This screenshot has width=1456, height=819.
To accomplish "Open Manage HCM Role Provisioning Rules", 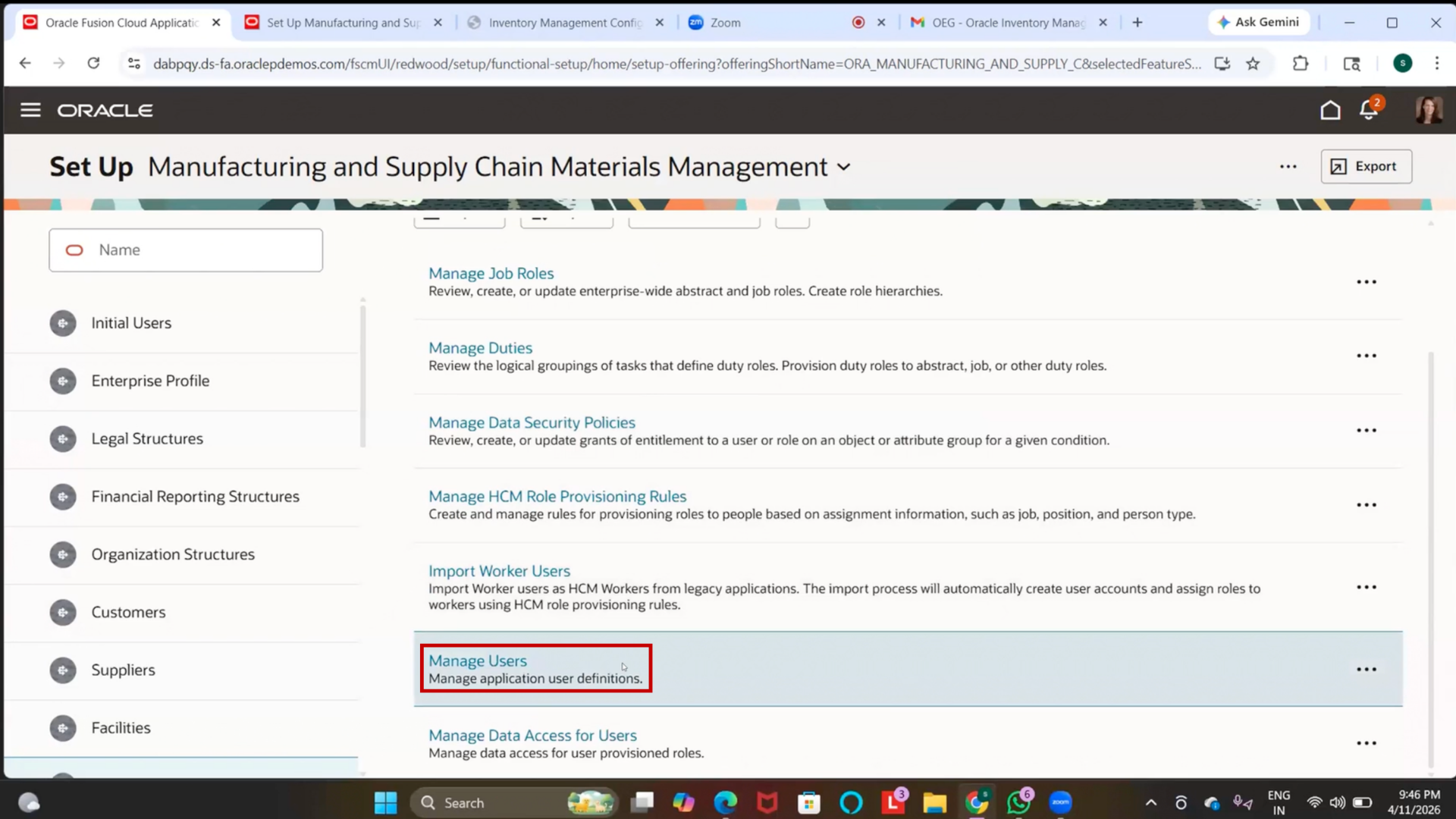I will click(557, 497).
